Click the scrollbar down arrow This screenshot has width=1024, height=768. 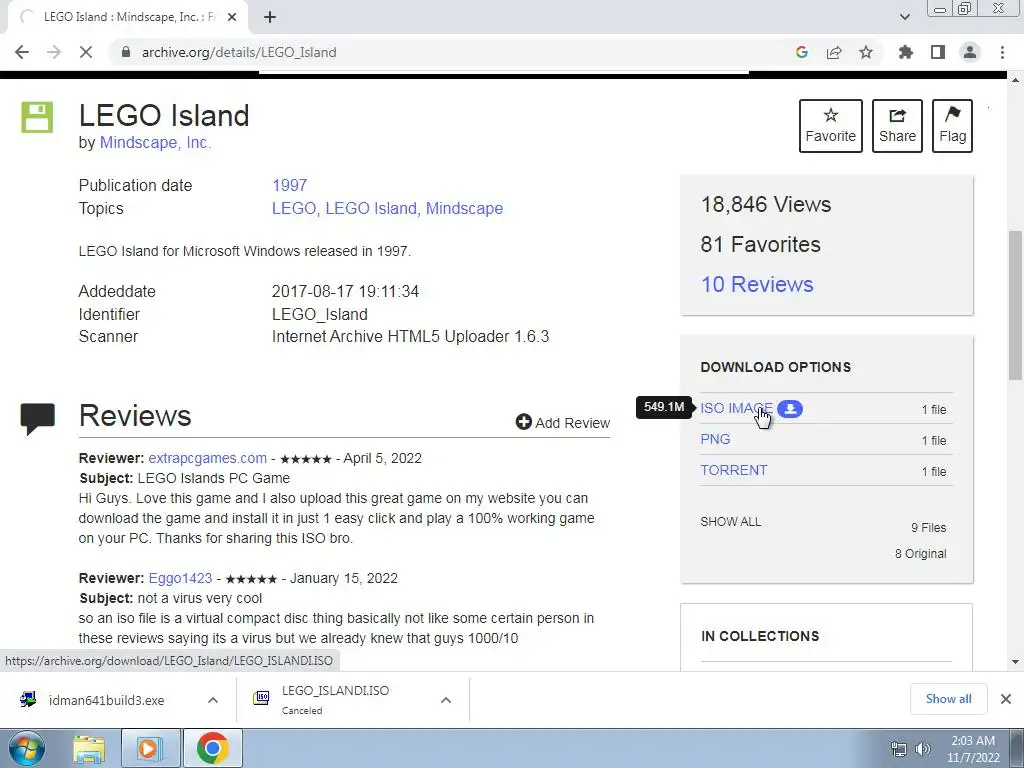click(x=1016, y=662)
